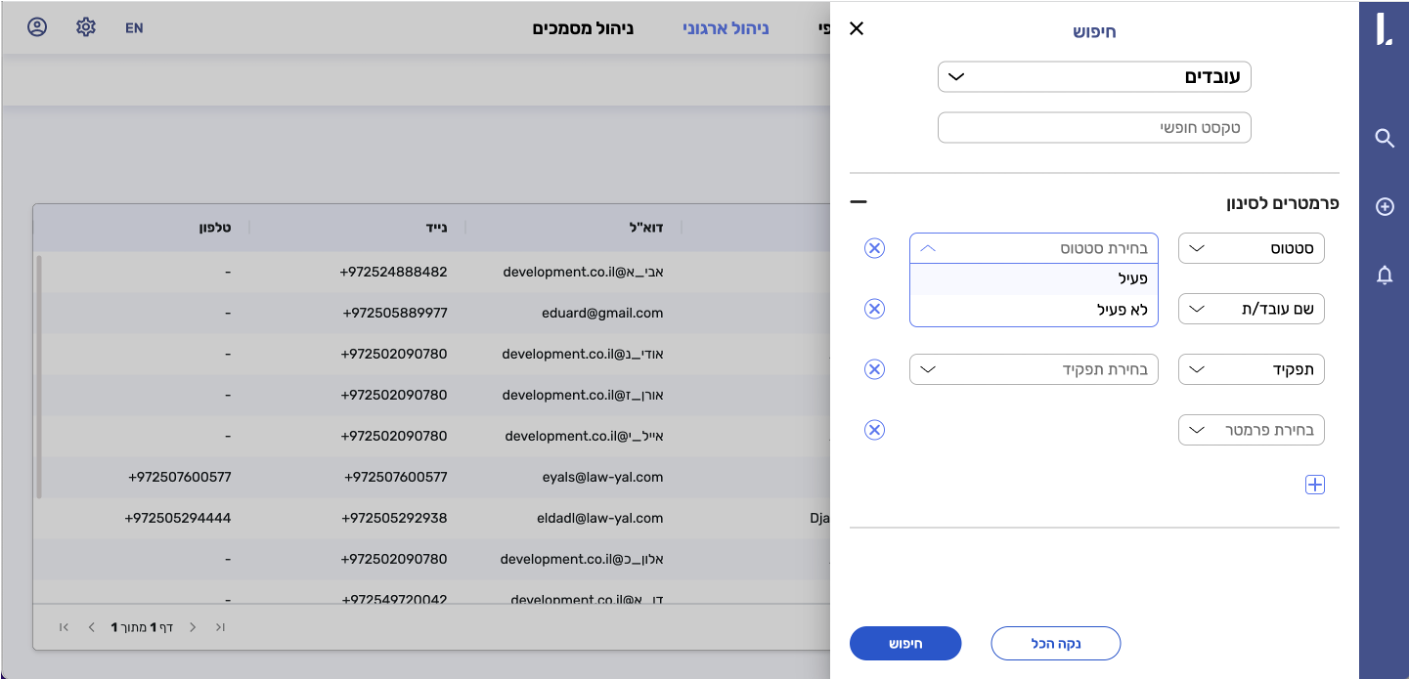1410x680 pixels.
Task: Add new filter parameter with plus icon
Action: click(1314, 485)
